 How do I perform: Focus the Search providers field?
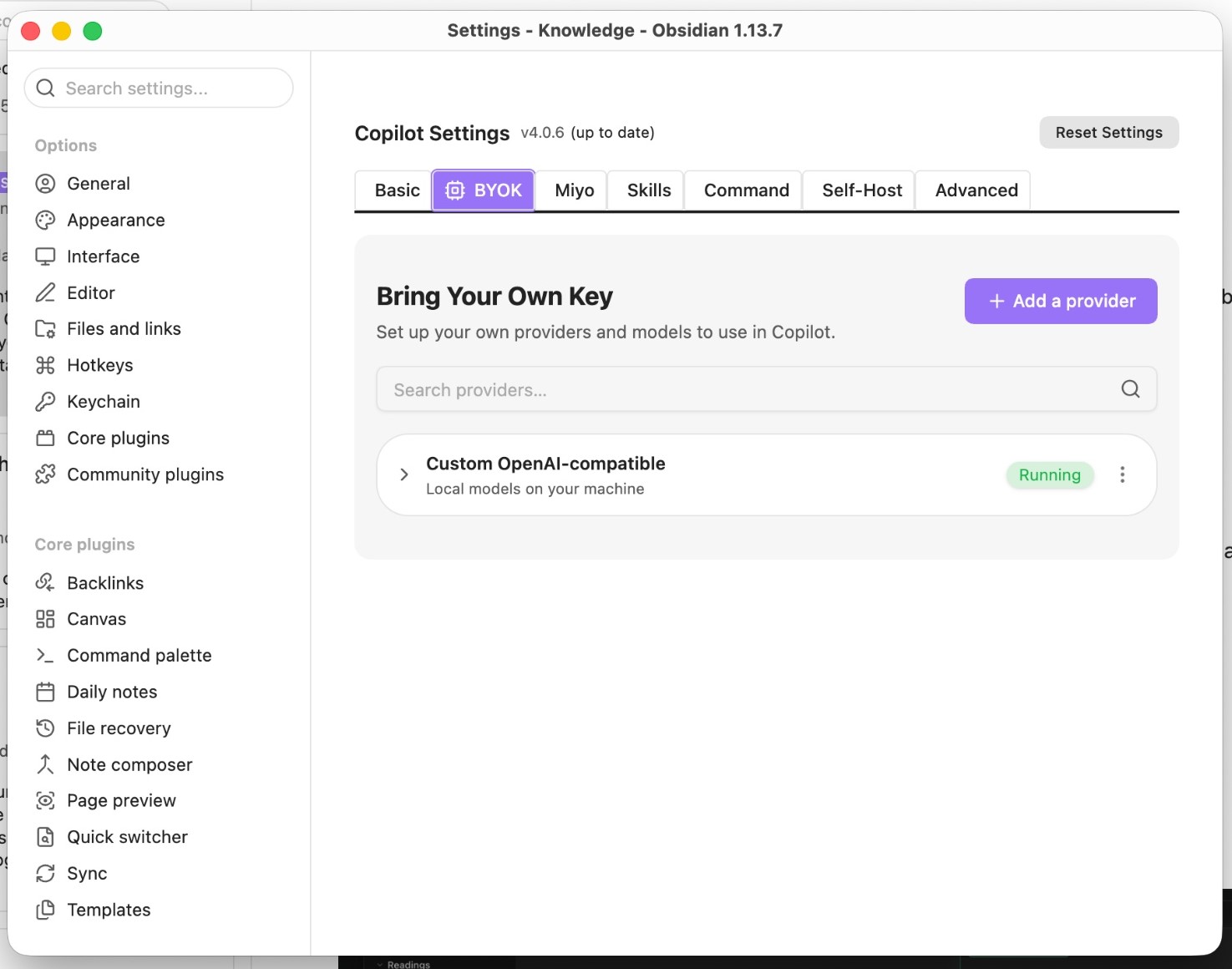pos(766,389)
